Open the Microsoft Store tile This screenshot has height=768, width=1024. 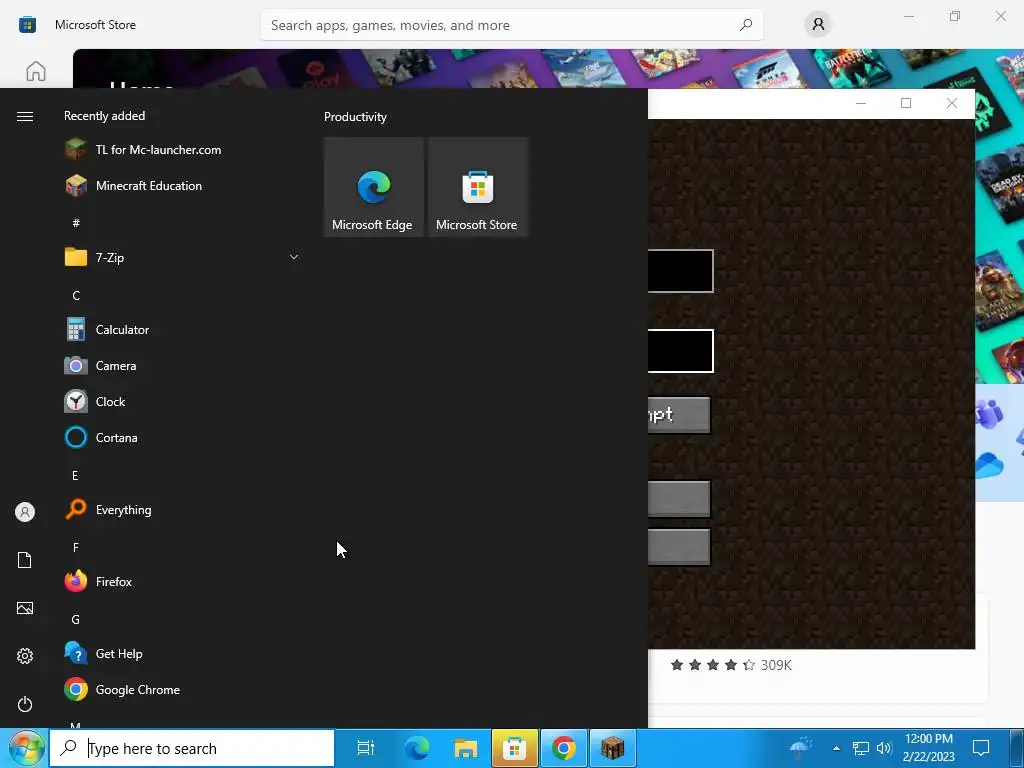(x=477, y=187)
